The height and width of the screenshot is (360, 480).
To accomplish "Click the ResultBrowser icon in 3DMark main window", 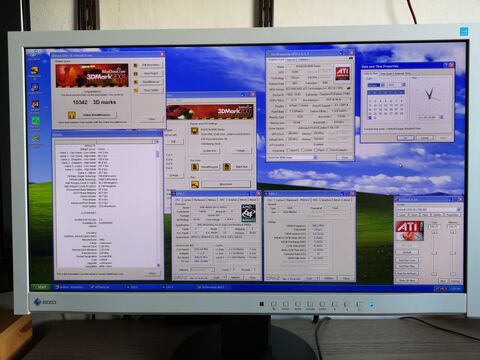I will [x=195, y=167].
